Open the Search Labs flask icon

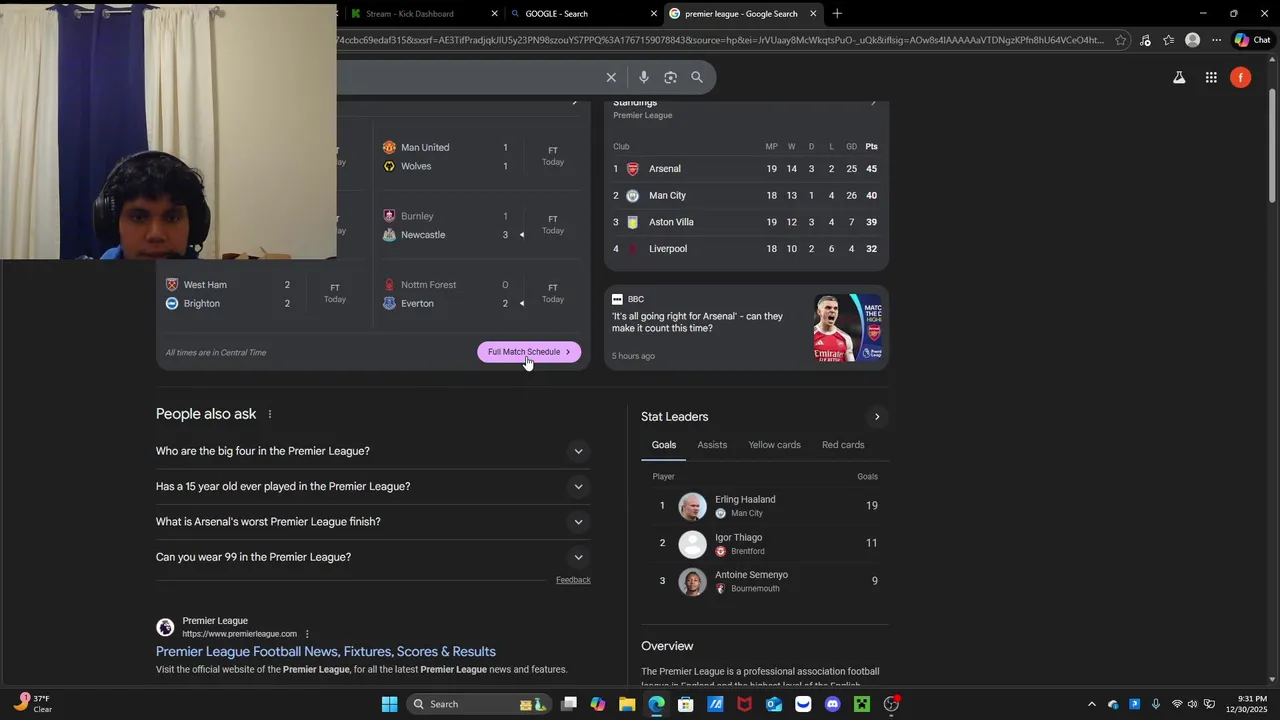[x=1179, y=77]
